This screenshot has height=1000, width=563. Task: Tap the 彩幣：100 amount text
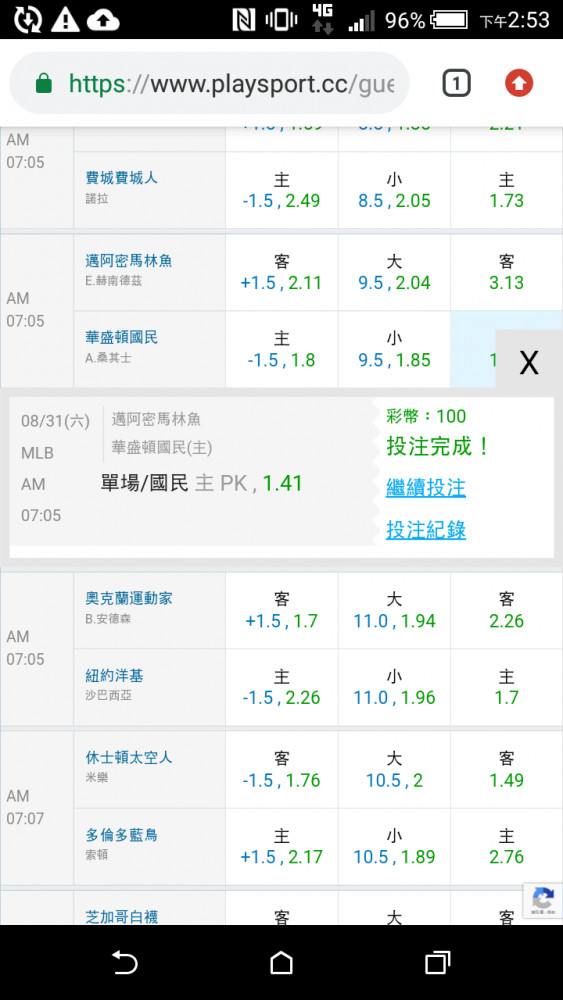click(426, 416)
